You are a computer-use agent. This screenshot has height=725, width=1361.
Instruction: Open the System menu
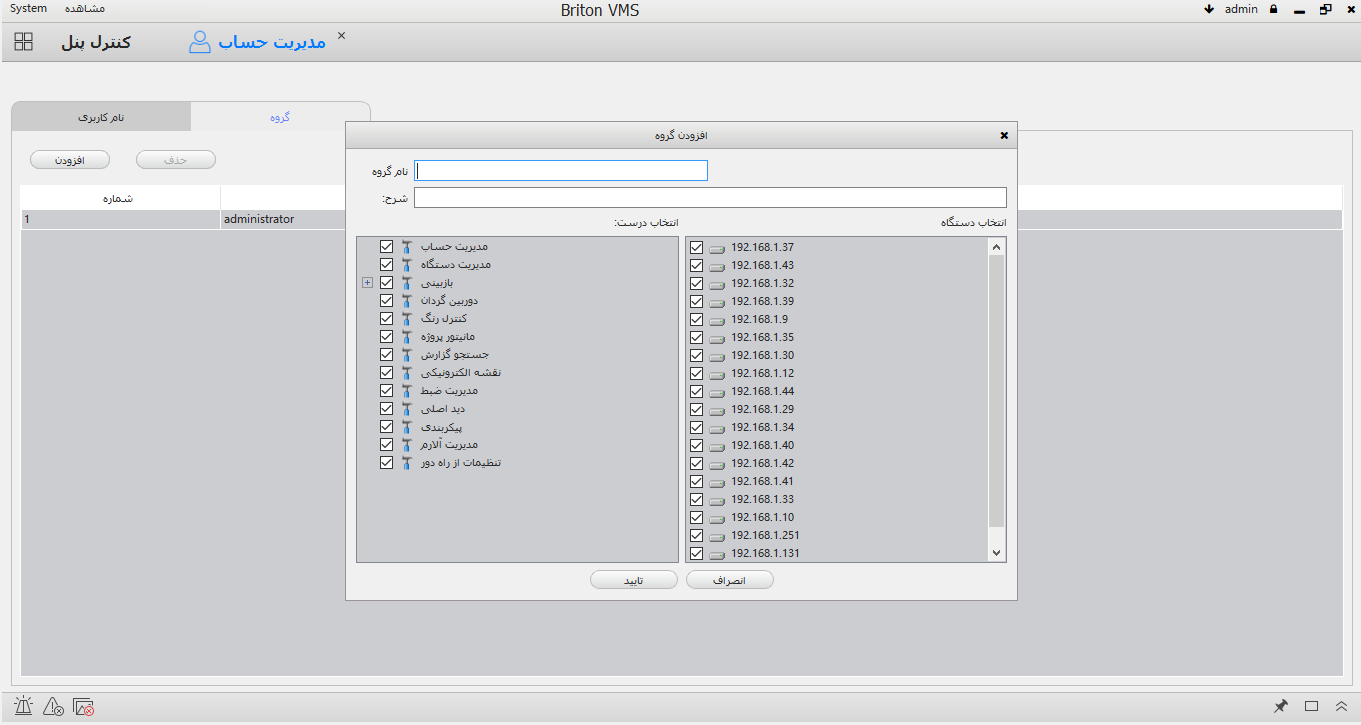click(x=28, y=8)
